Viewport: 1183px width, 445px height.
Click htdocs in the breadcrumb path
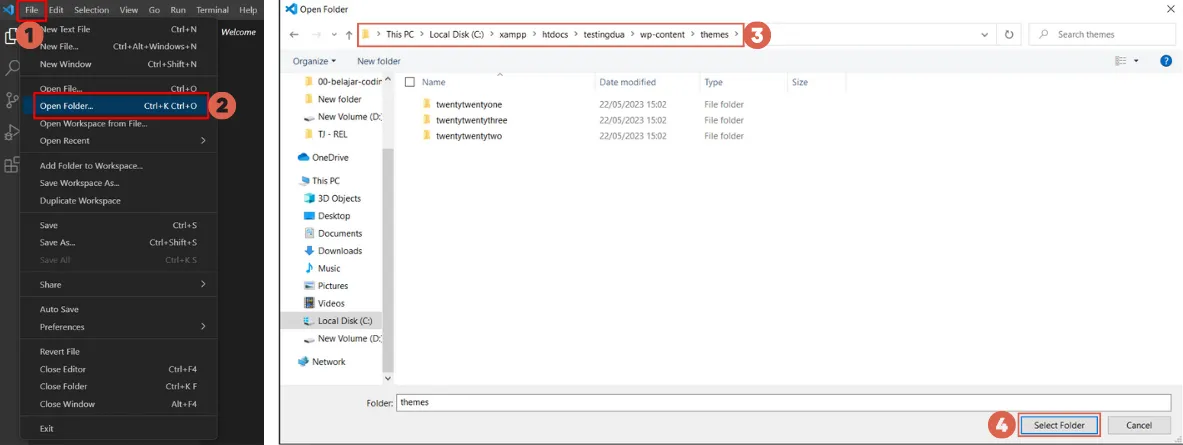pyautogui.click(x=557, y=35)
